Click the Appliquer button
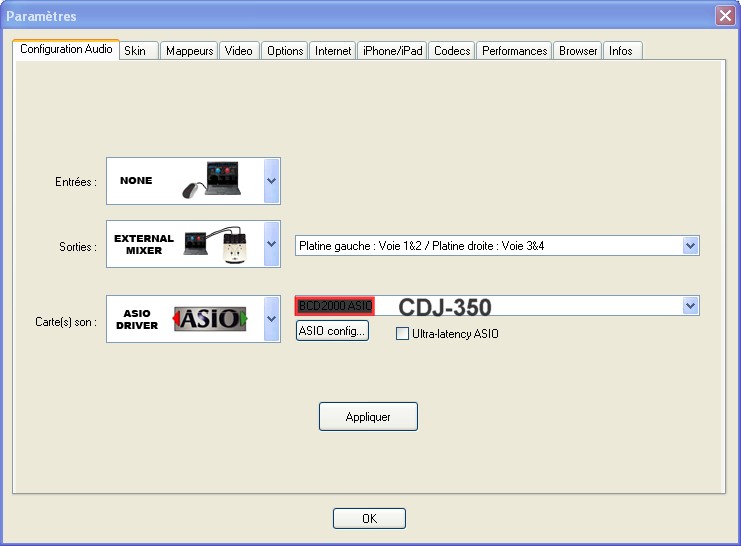The width and height of the screenshot is (741, 546). [x=368, y=417]
